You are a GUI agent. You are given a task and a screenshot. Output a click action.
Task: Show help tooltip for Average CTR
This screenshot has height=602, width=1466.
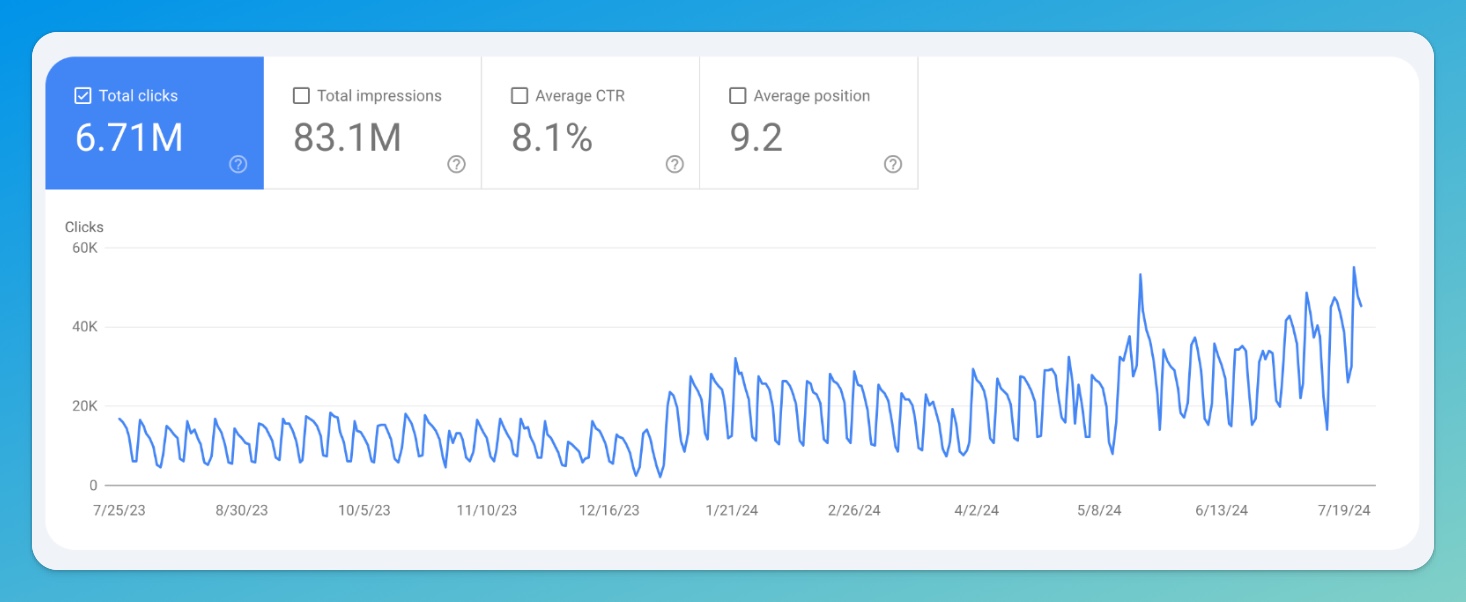click(675, 165)
